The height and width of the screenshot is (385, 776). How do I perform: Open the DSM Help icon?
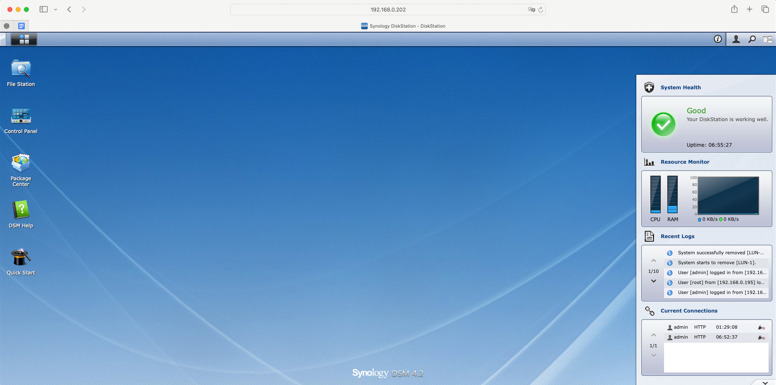point(21,214)
